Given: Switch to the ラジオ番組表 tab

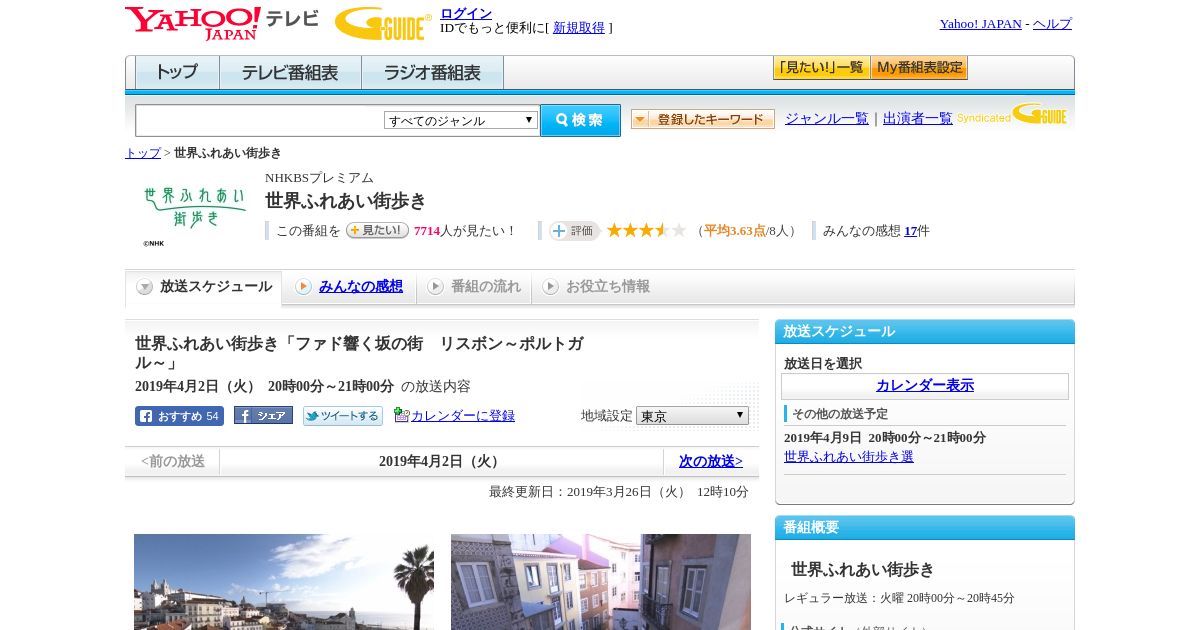Looking at the screenshot, I should coord(432,73).
